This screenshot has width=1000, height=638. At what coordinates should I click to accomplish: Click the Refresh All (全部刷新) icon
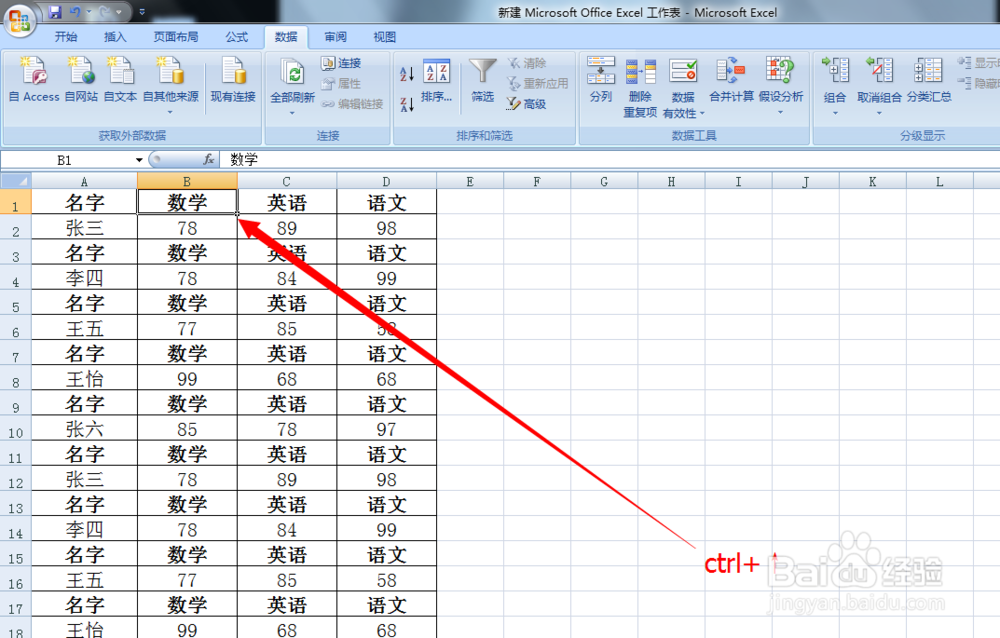[x=293, y=73]
